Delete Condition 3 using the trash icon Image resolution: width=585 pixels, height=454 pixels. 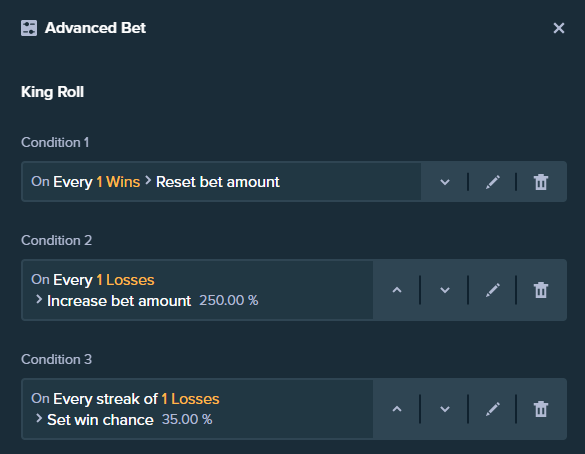(541, 409)
